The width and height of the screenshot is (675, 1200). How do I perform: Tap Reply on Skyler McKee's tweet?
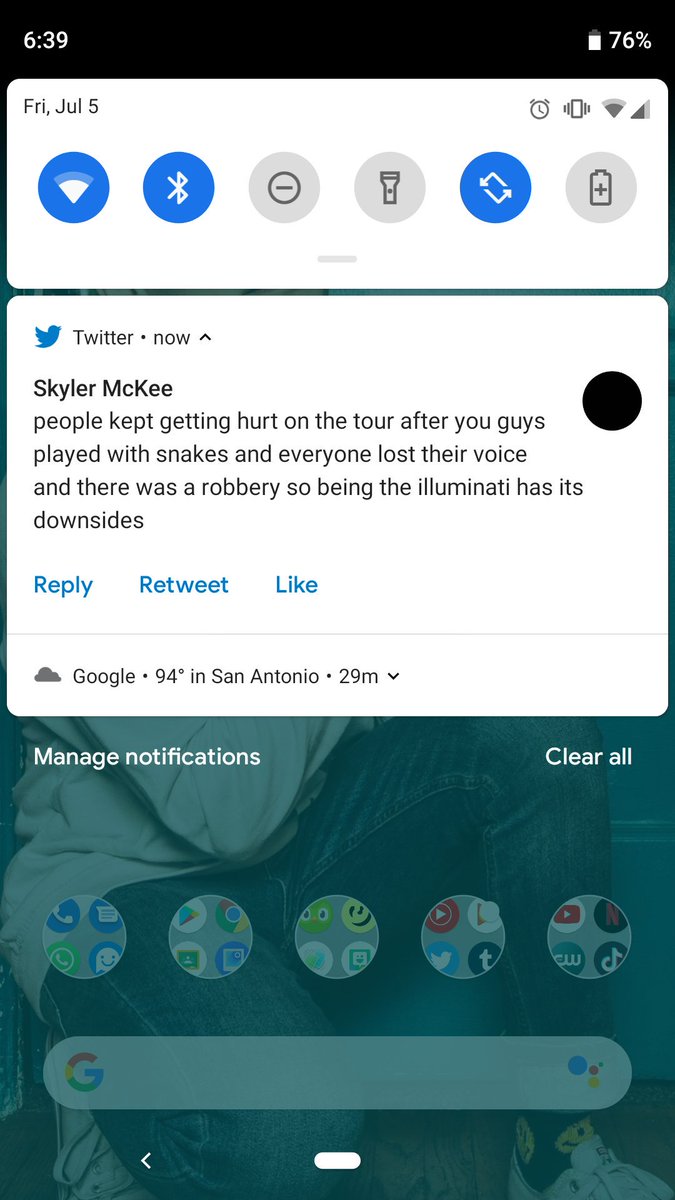(x=63, y=585)
